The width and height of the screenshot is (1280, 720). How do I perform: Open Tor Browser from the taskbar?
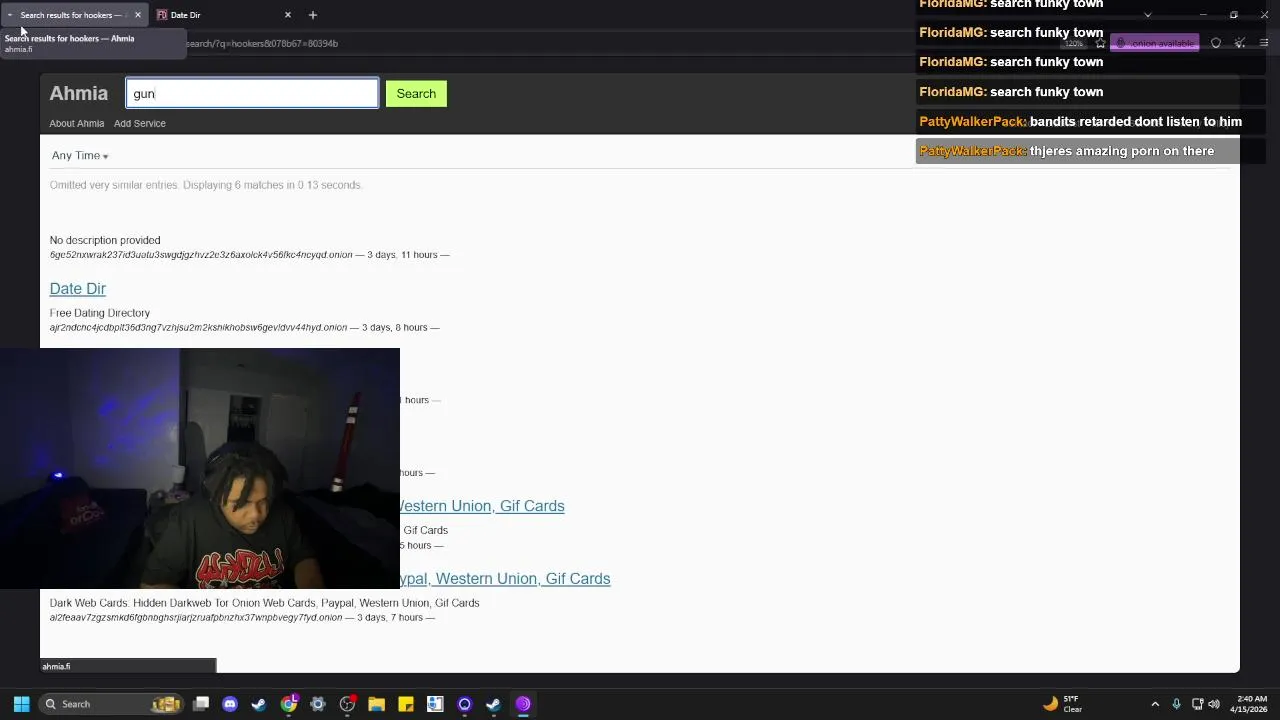pyautogui.click(x=523, y=704)
